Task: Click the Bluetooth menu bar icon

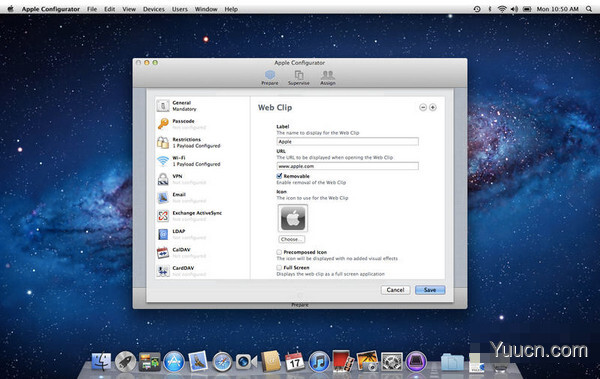Action: [490, 9]
